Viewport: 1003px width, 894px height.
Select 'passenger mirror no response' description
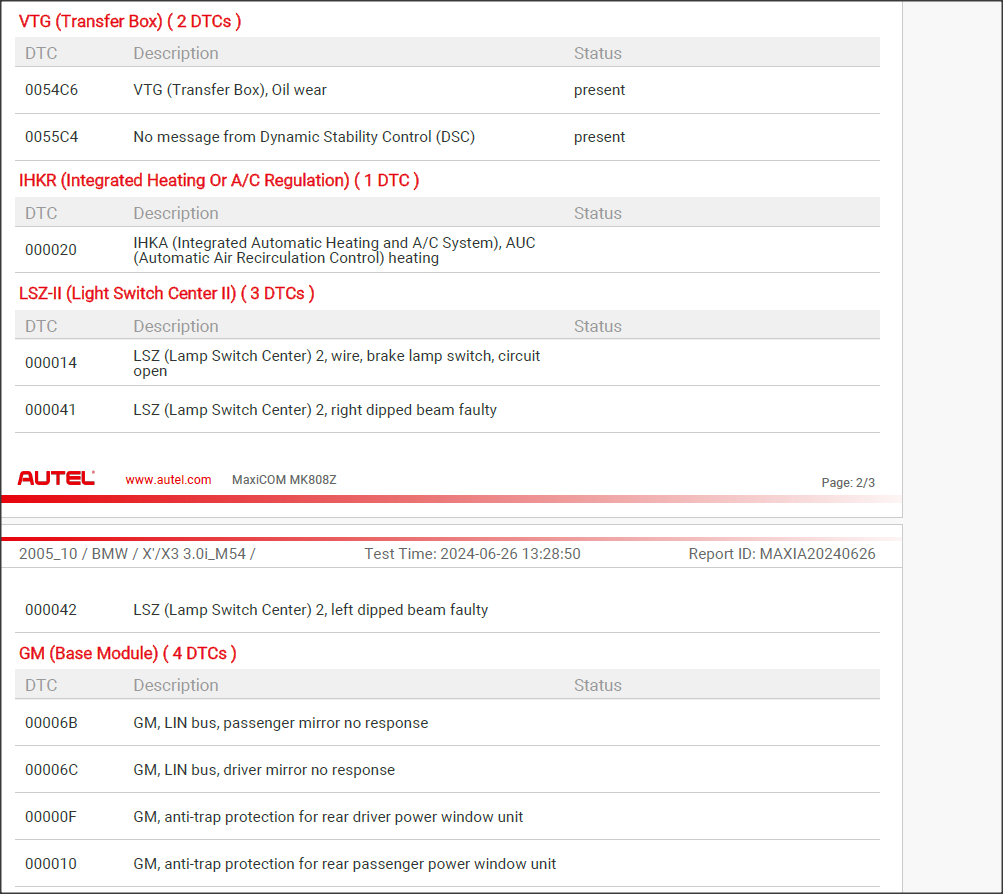pos(281,723)
